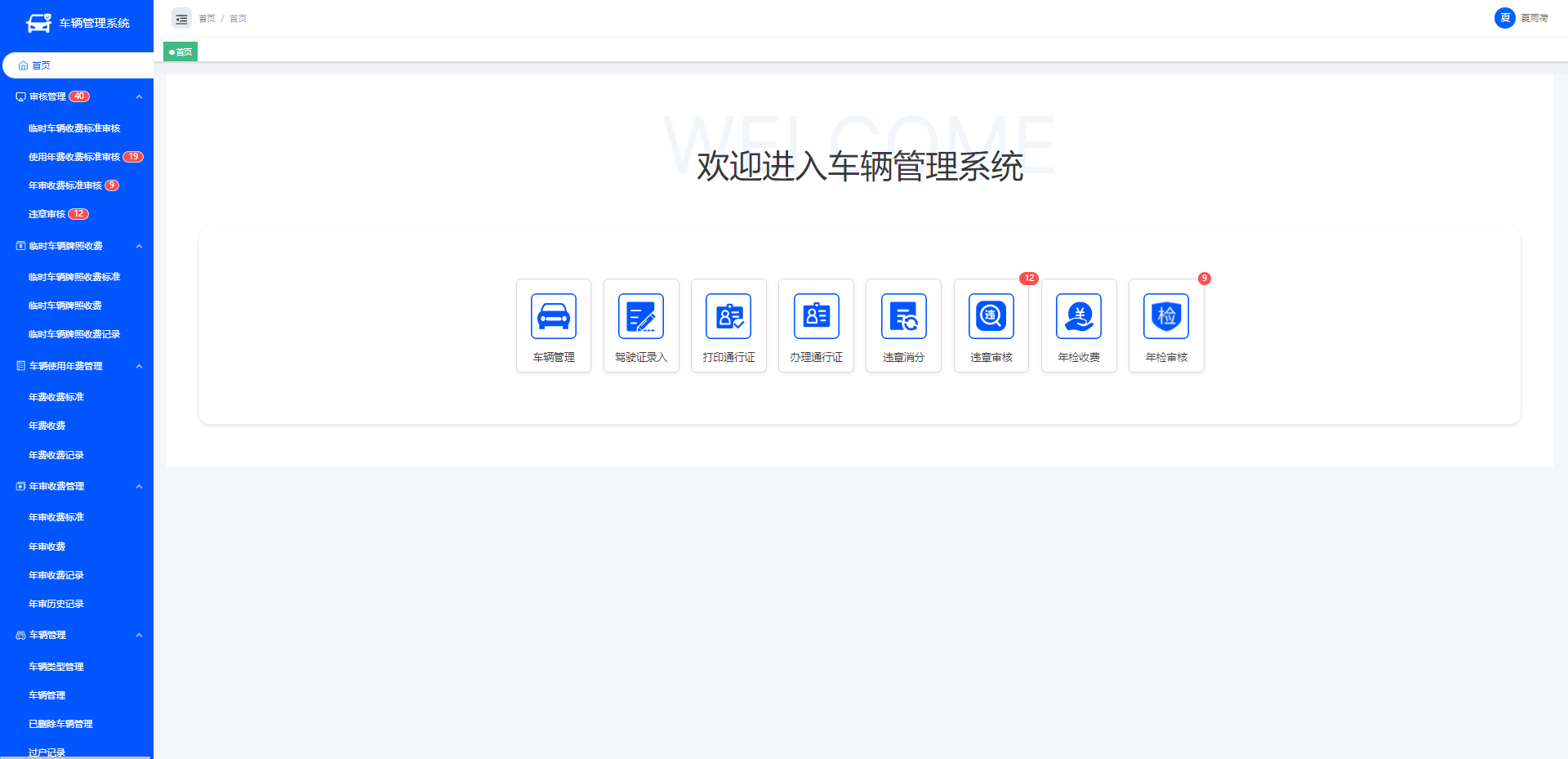This screenshot has height=759, width=1568.
Task: Open the 临时车辆牌照收费 submenu item
Action: tap(65, 306)
